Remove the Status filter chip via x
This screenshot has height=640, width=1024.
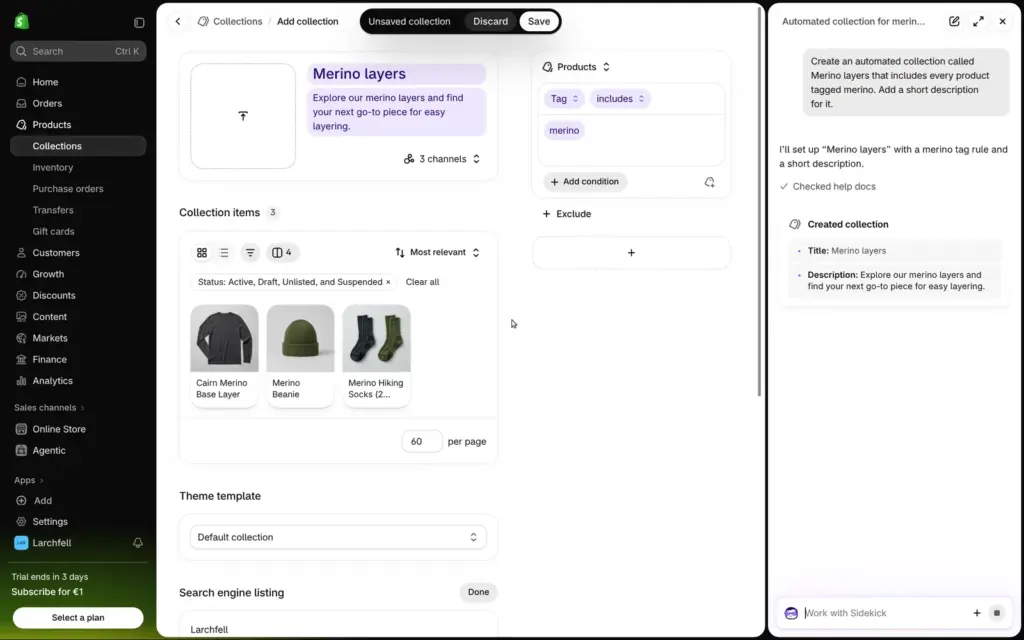pos(388,282)
